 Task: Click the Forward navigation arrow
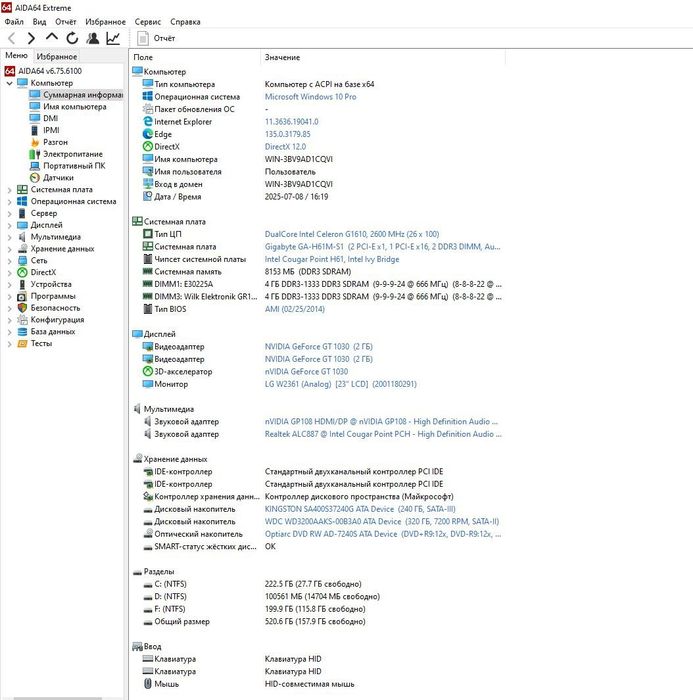(x=31, y=38)
